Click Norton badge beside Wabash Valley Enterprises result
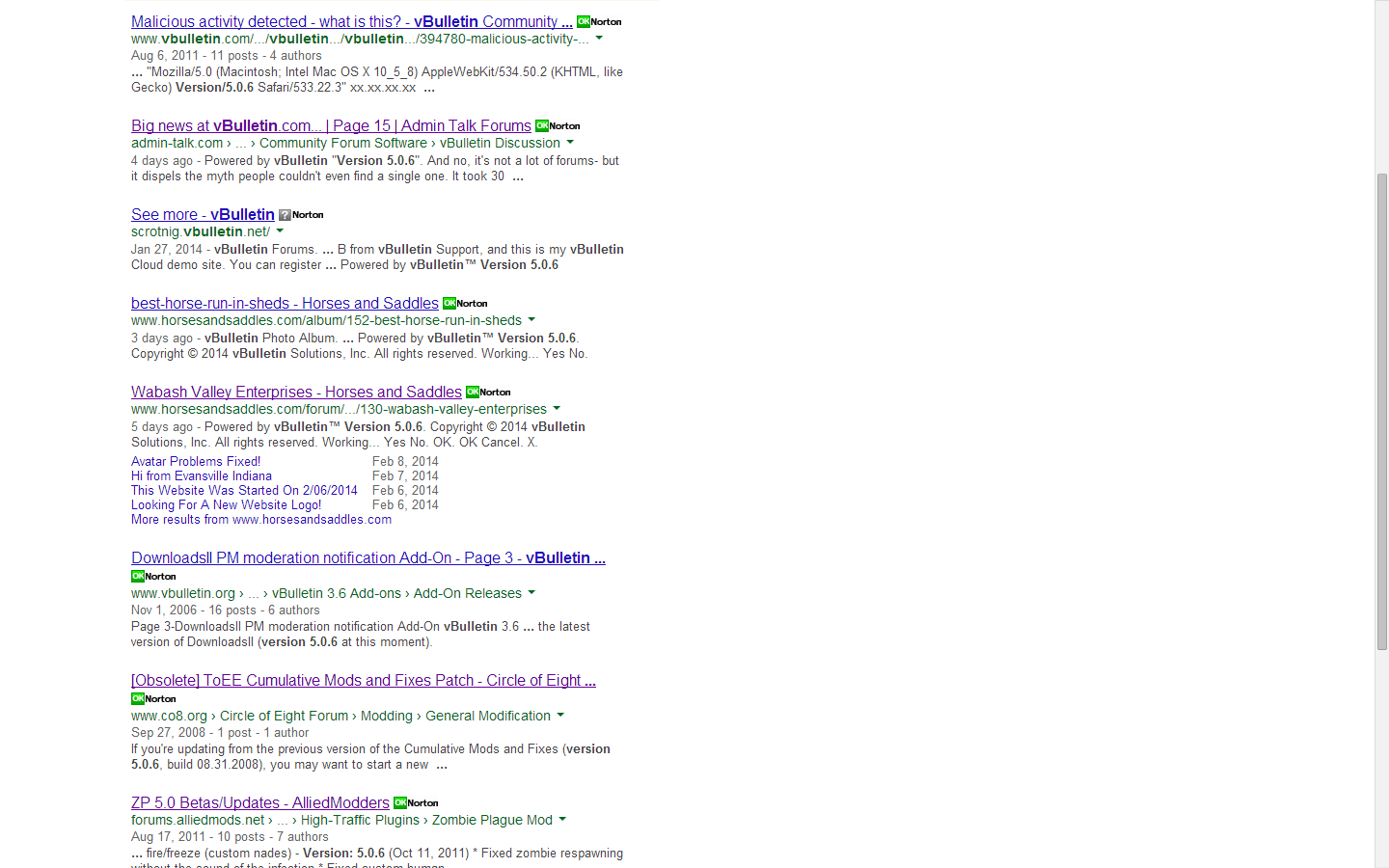Viewport: 1389px width, 868px height. pyautogui.click(x=488, y=392)
